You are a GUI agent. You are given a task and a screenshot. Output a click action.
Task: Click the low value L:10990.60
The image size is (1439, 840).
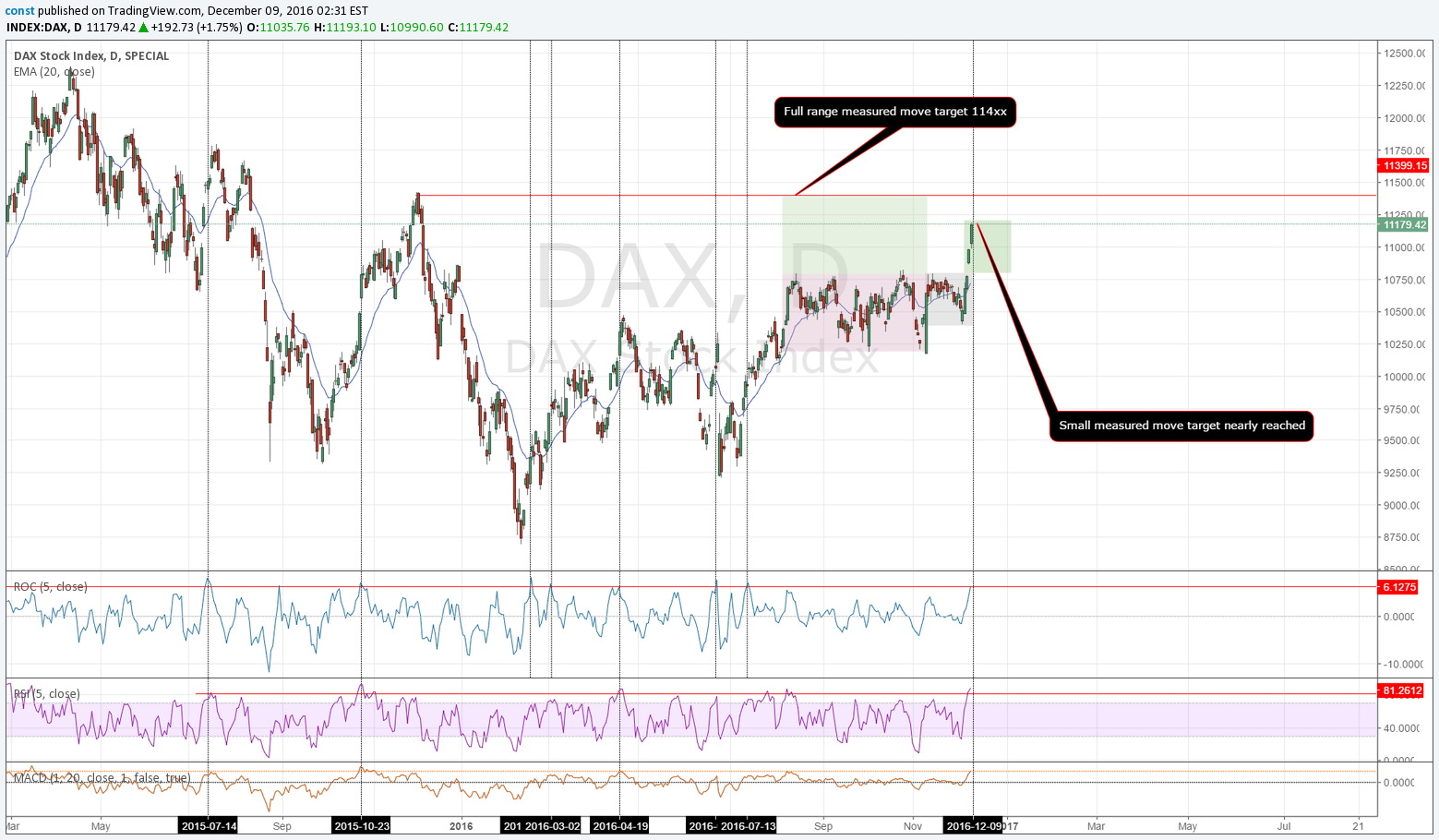coord(412,28)
